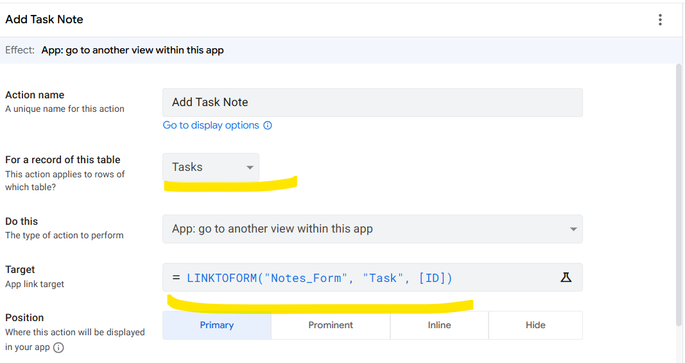Screen dimensions: 685x363
Task: Edit the LINKTOFORM target expression field
Action: pos(372,277)
